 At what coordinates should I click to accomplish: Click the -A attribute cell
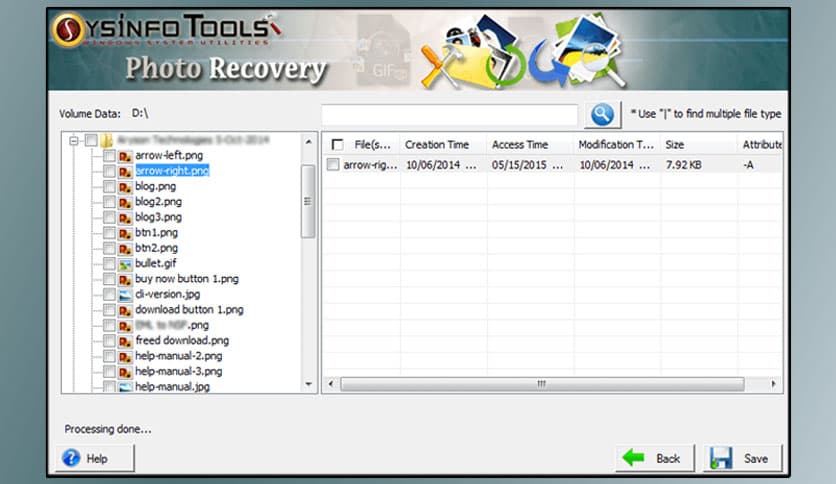tap(748, 165)
